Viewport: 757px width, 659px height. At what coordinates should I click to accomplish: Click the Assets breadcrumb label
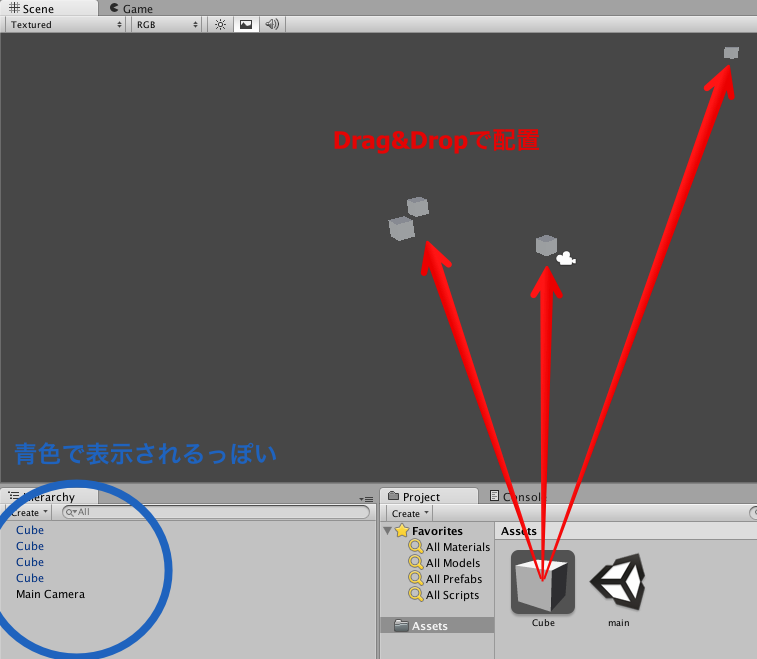click(x=519, y=531)
